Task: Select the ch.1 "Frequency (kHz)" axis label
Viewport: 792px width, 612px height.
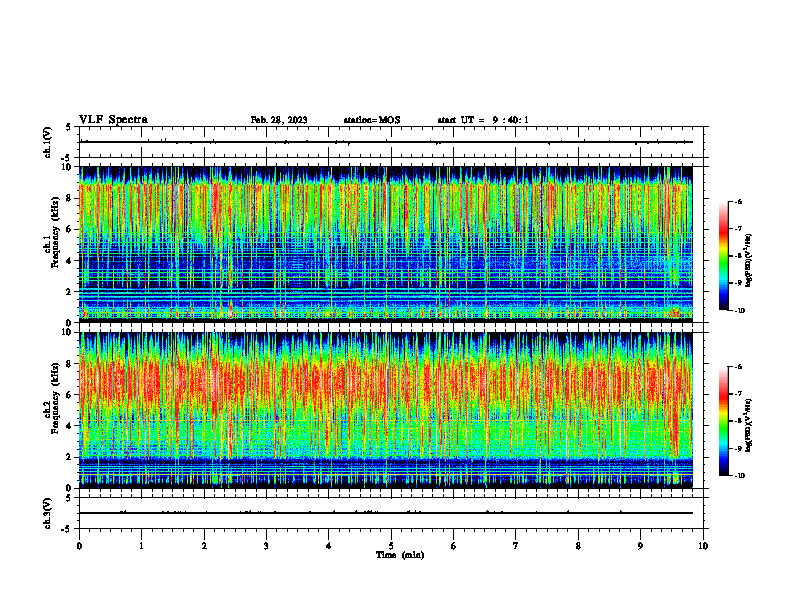Action: 55,232
